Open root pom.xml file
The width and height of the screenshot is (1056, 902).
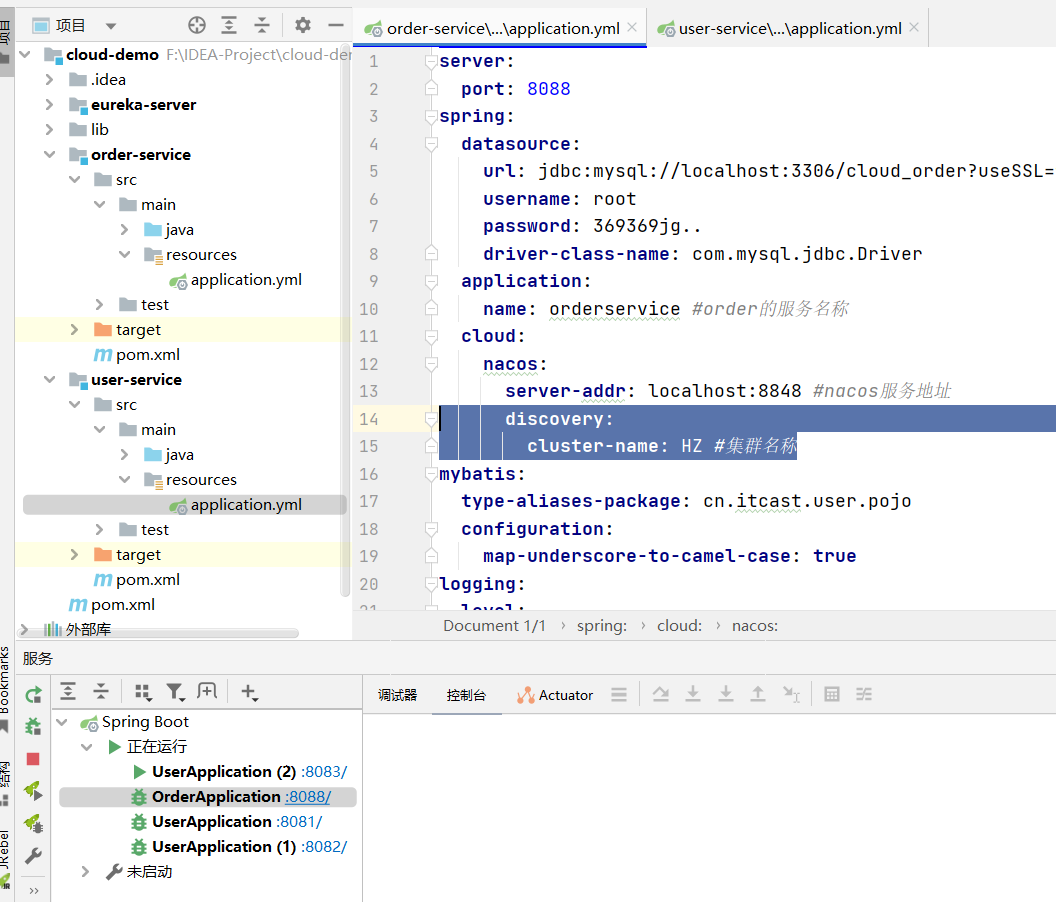coord(112,604)
